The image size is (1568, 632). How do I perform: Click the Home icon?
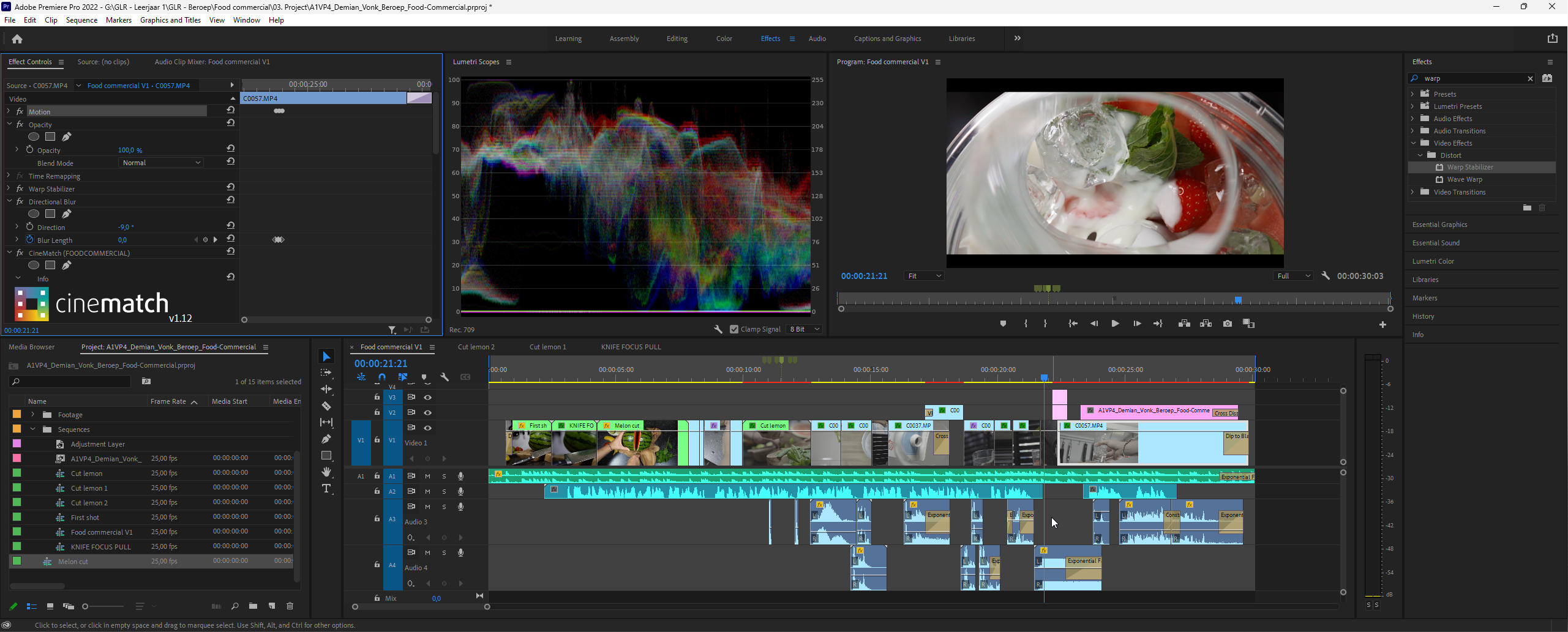tap(17, 39)
